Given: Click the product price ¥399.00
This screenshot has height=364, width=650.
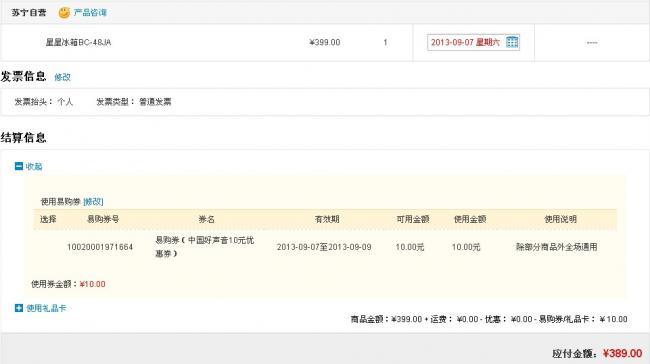Looking at the screenshot, I should [x=325, y=42].
